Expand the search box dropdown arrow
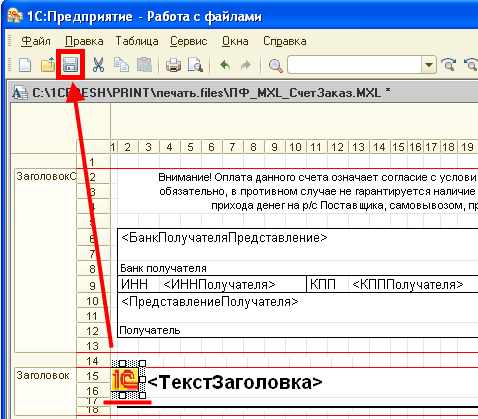478x419 pixels. click(429, 65)
